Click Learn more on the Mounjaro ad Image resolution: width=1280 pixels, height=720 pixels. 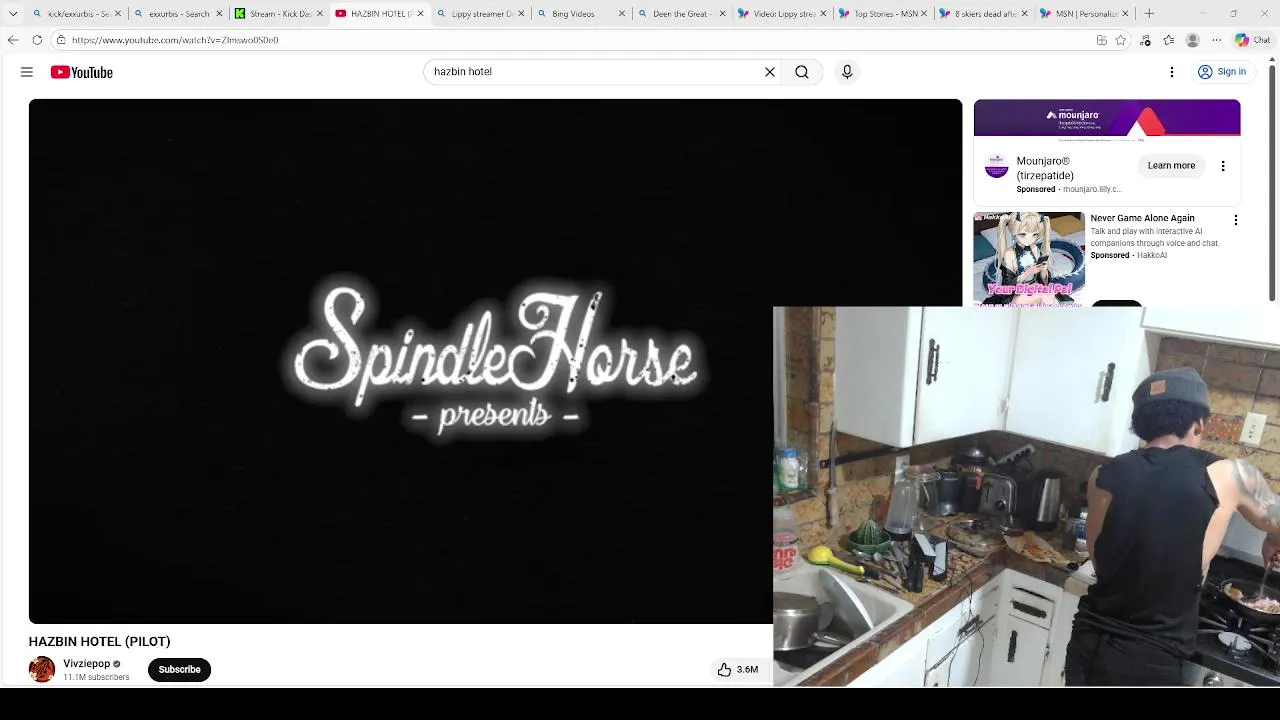tap(1171, 166)
